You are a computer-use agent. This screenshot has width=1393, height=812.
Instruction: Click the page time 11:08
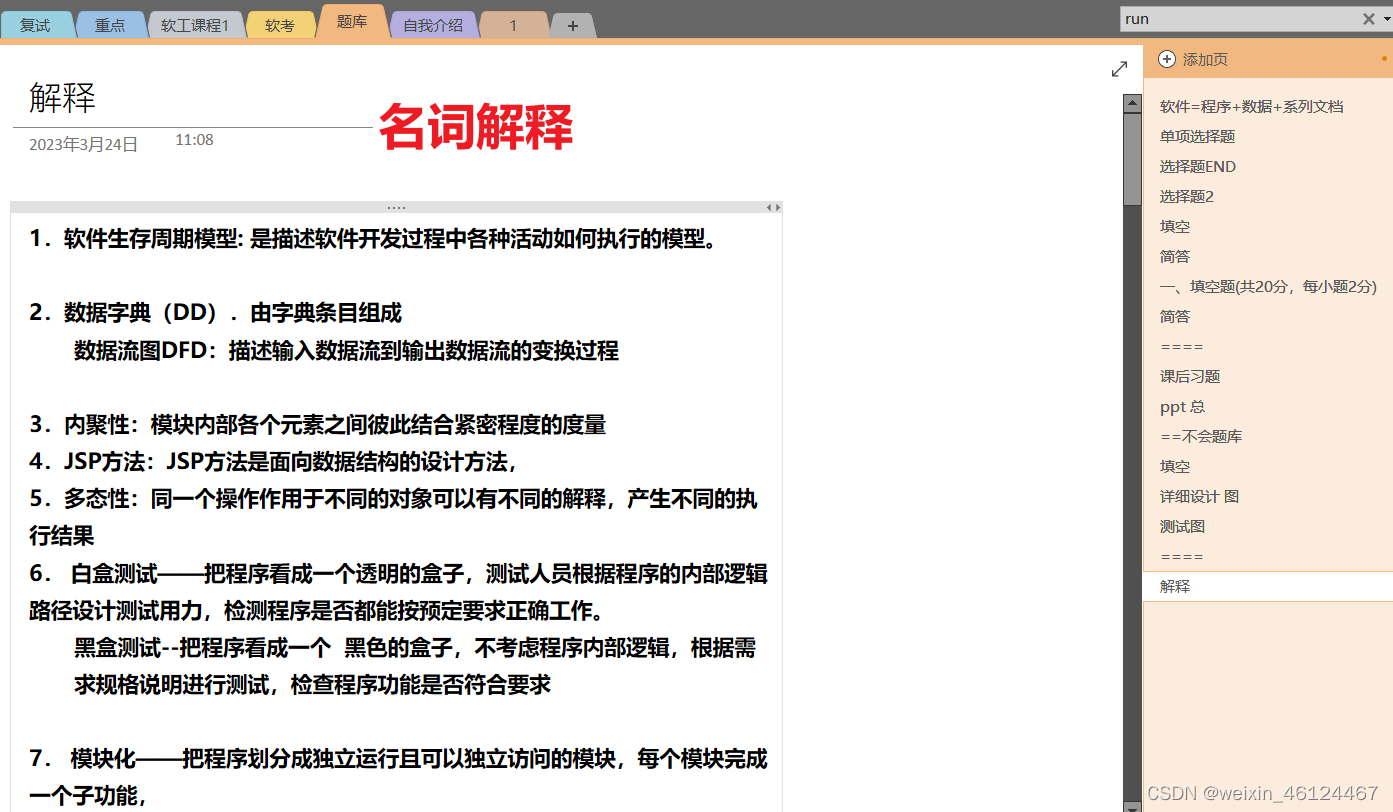point(194,140)
